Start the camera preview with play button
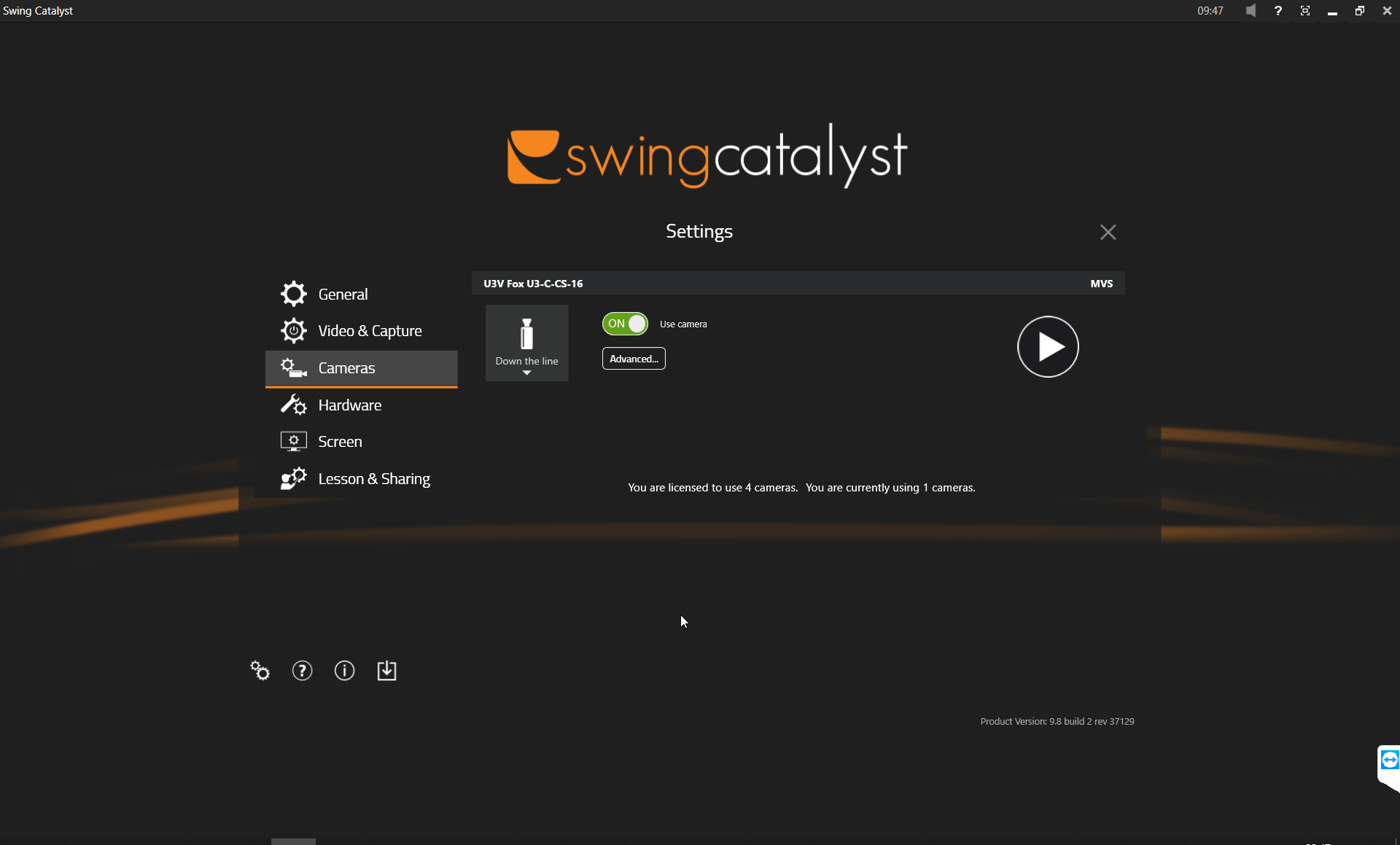This screenshot has height=845, width=1400. click(x=1048, y=346)
